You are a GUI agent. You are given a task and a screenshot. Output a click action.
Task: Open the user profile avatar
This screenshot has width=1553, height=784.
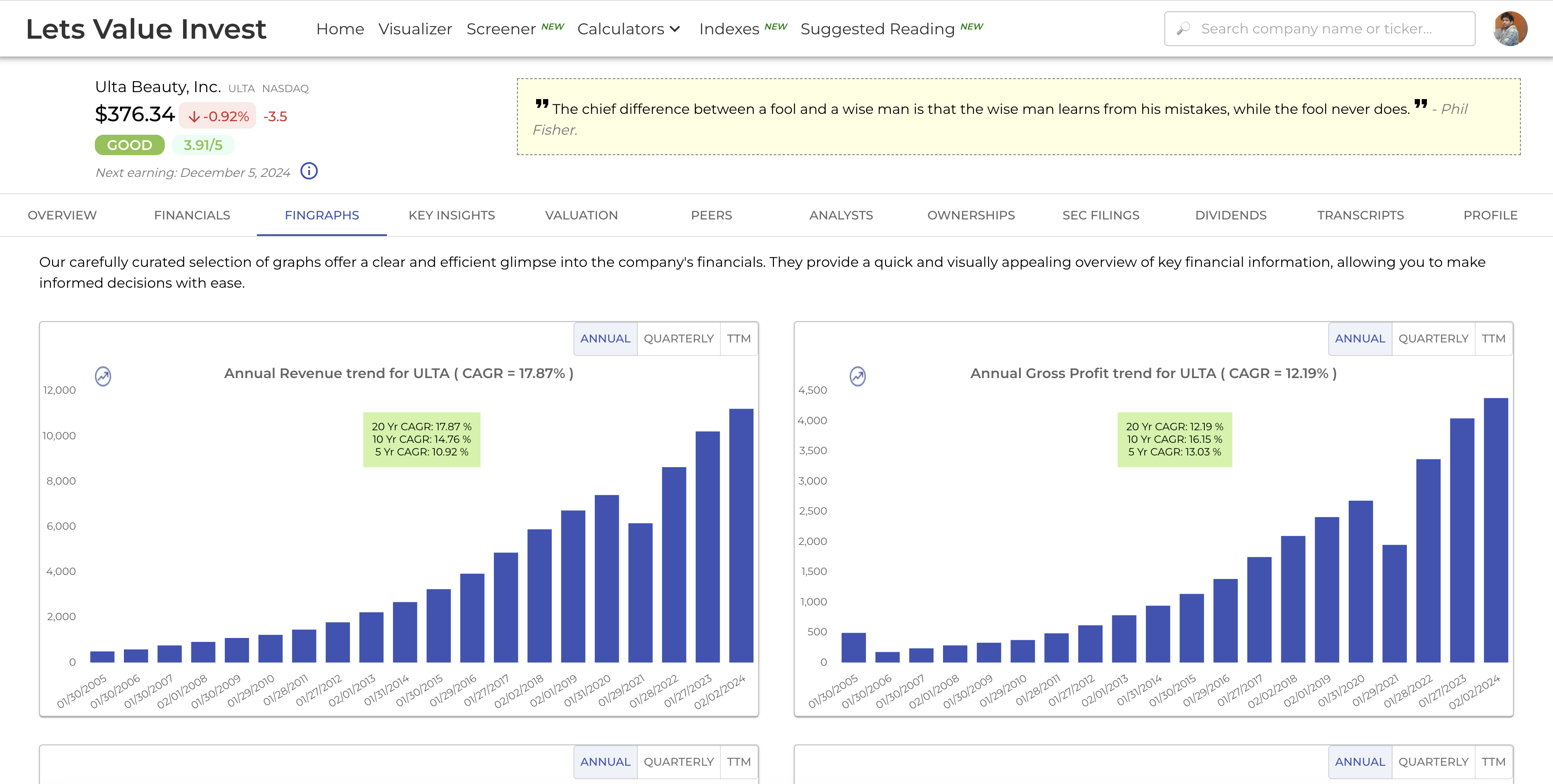pyautogui.click(x=1510, y=28)
